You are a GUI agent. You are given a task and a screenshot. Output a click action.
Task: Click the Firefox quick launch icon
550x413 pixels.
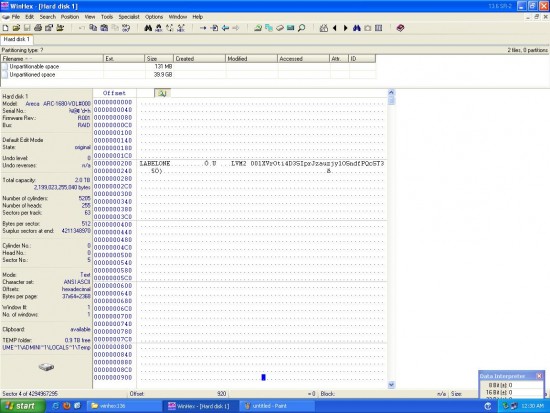click(66, 406)
